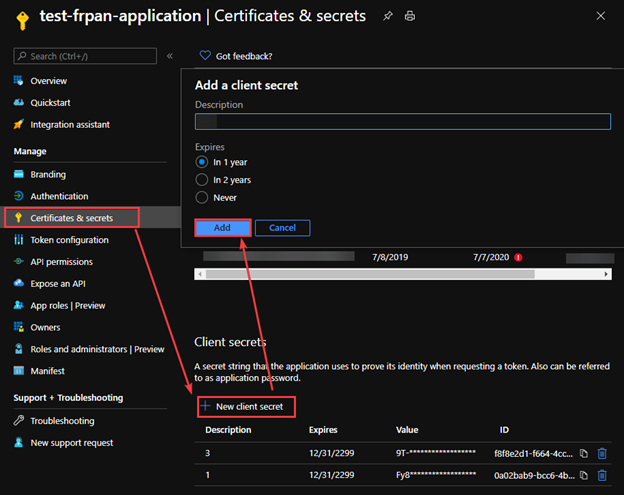
Task: Open New support request
Action: 72,442
